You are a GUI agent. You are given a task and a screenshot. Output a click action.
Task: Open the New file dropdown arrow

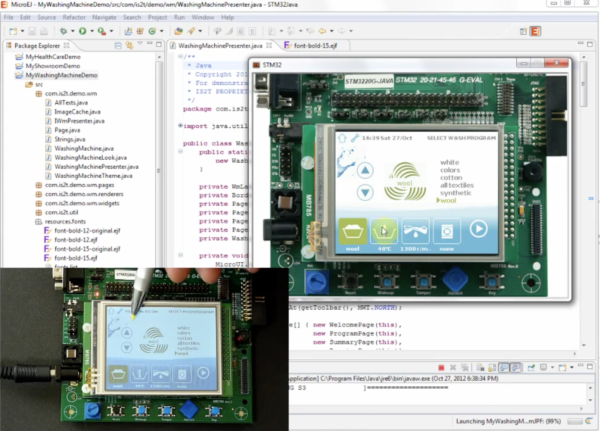pos(22,31)
